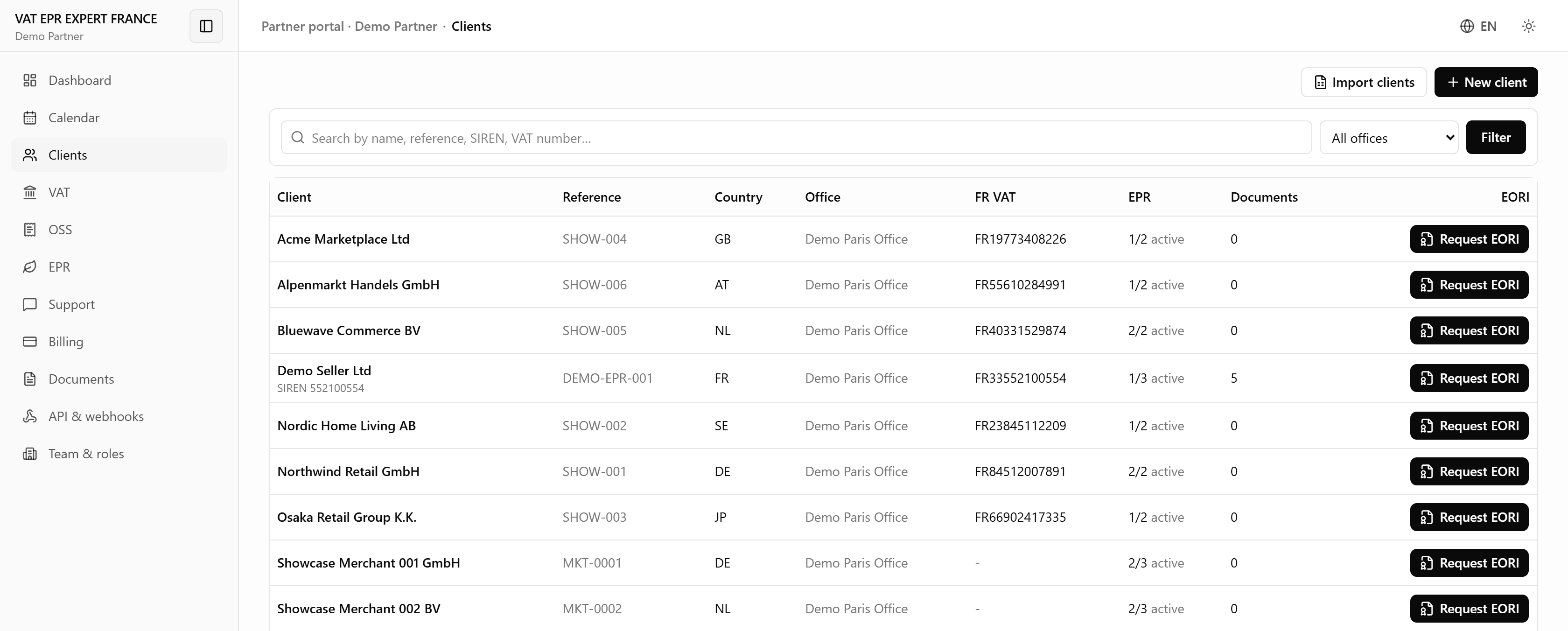This screenshot has height=631, width=1568.
Task: Open client Showcase Merchant 001 GmbH
Action: pyautogui.click(x=368, y=563)
